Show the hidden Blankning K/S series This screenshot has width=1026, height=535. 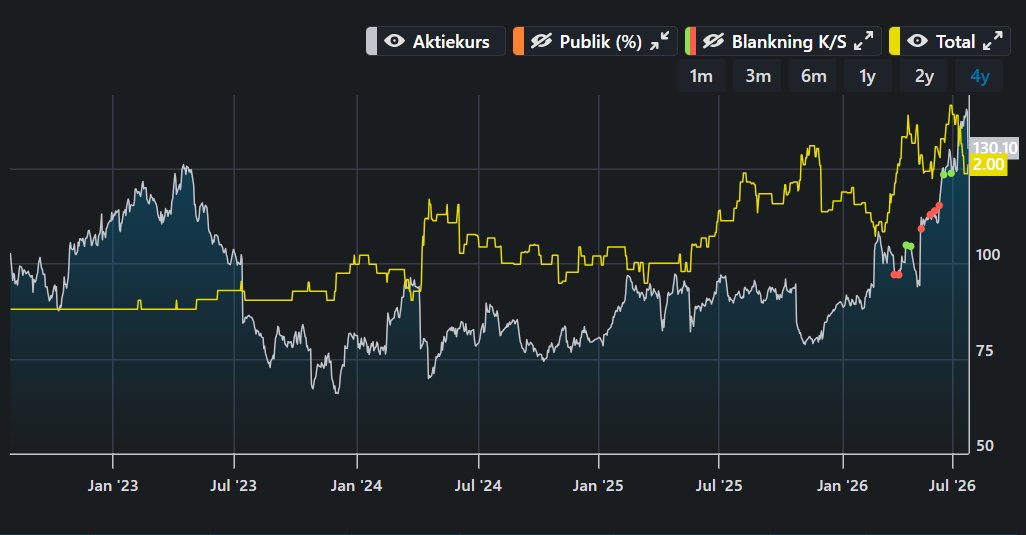713,41
